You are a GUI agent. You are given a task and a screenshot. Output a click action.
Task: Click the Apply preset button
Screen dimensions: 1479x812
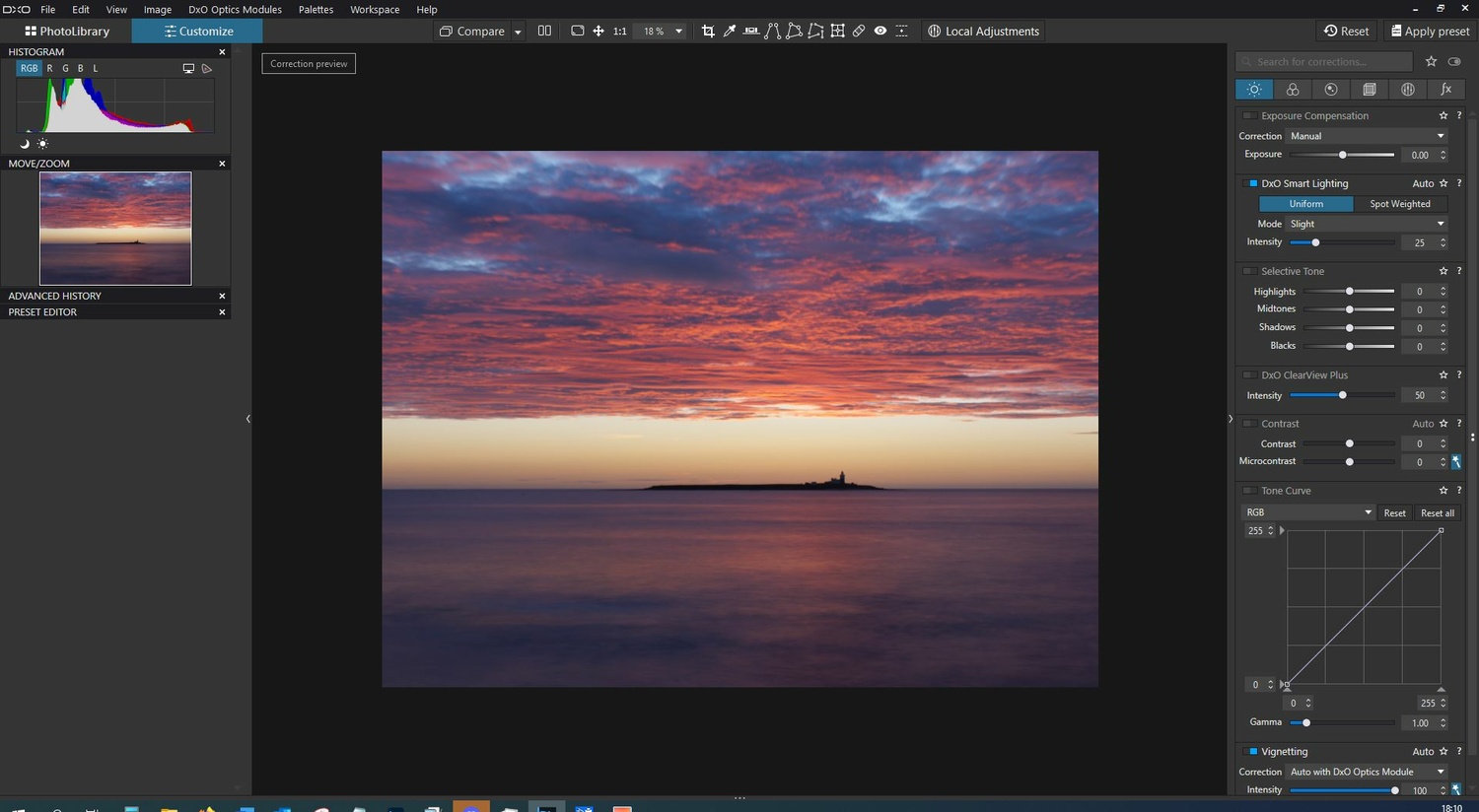1430,32
